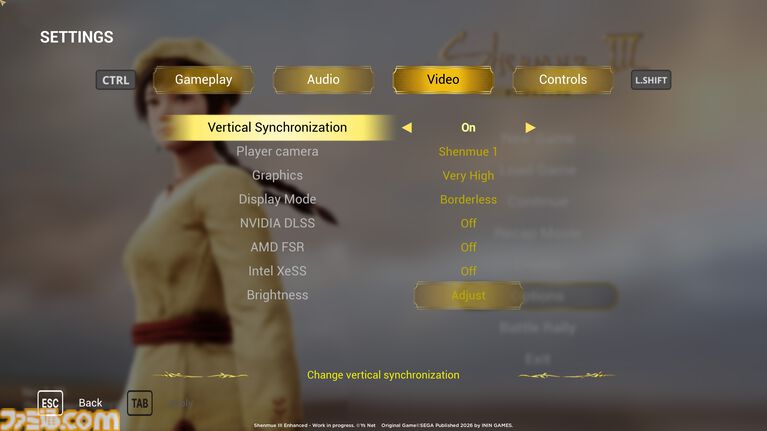The width and height of the screenshot is (767, 431).
Task: Toggle the AMD FSR Off value
Action: point(468,247)
